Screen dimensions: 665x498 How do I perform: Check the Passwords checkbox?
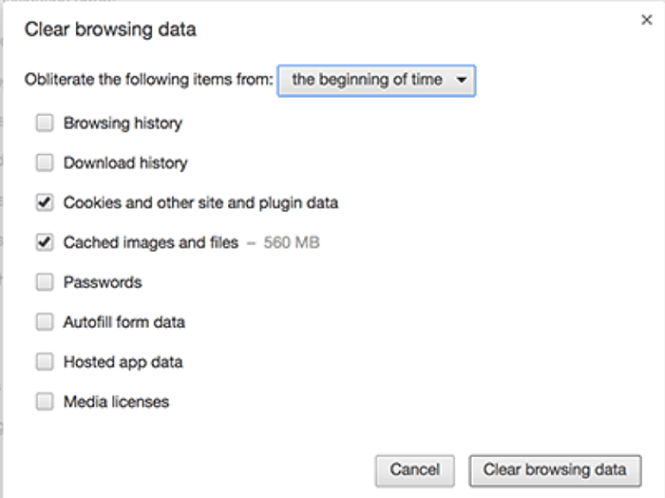(44, 282)
